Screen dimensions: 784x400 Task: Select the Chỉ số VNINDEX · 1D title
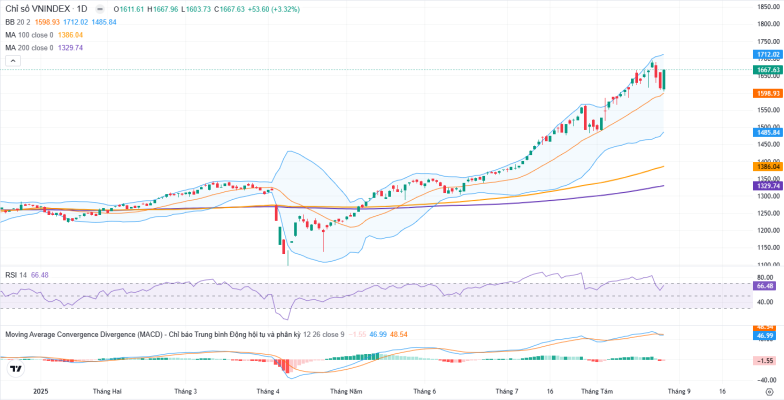(46, 9)
